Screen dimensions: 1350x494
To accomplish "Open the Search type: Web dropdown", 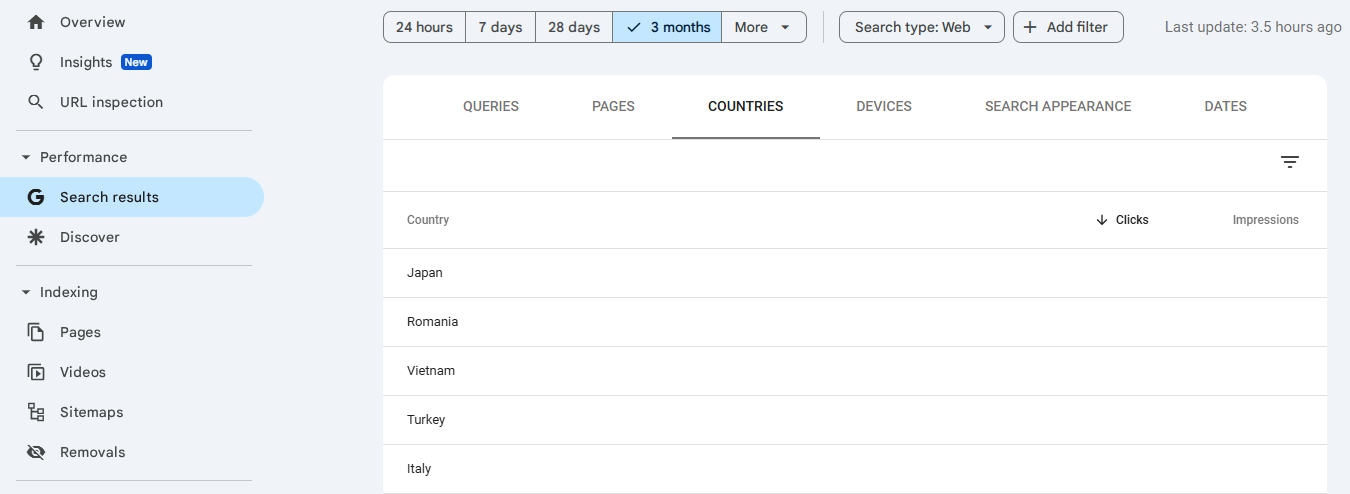I will pyautogui.click(x=922, y=27).
